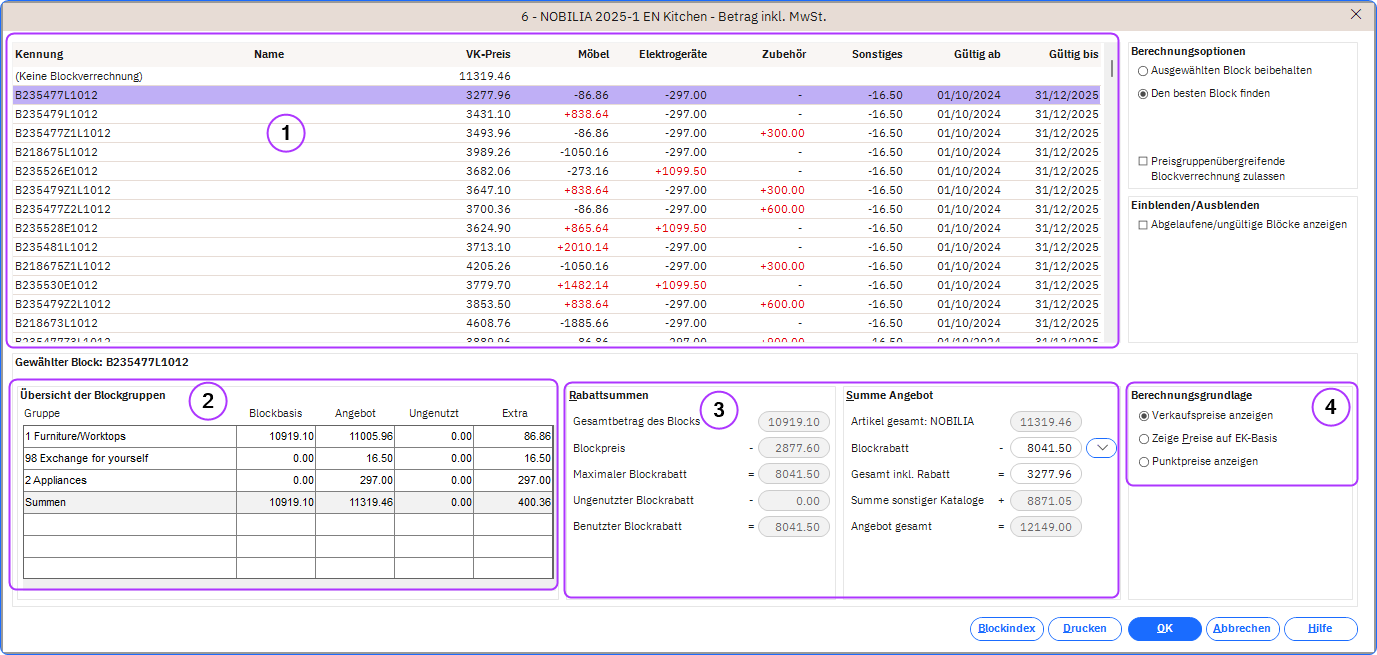Select 'Den besten Block finden' option

coord(1143,93)
